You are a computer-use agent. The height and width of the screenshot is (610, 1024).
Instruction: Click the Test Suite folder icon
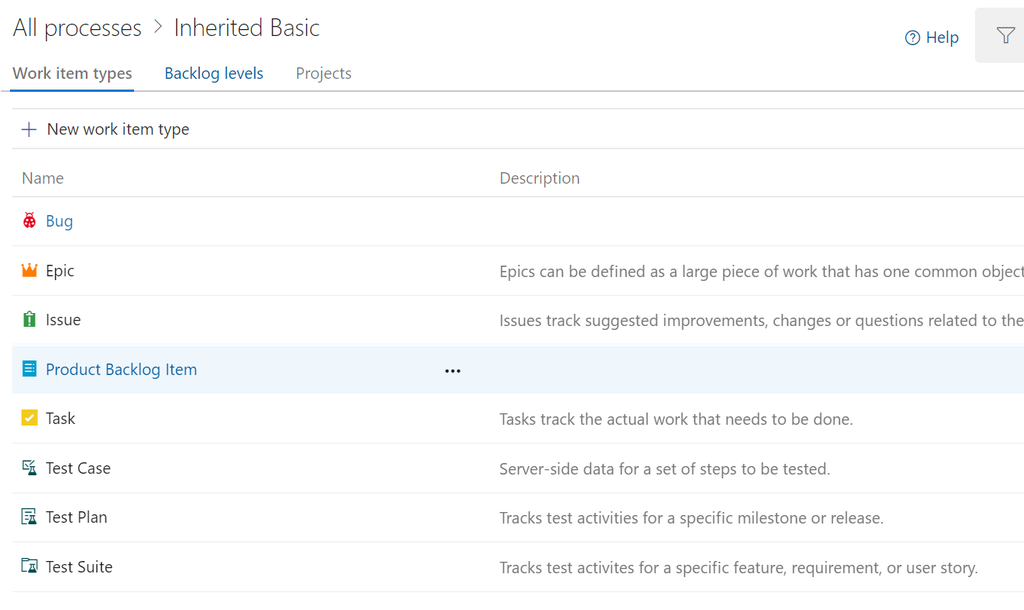(29, 566)
